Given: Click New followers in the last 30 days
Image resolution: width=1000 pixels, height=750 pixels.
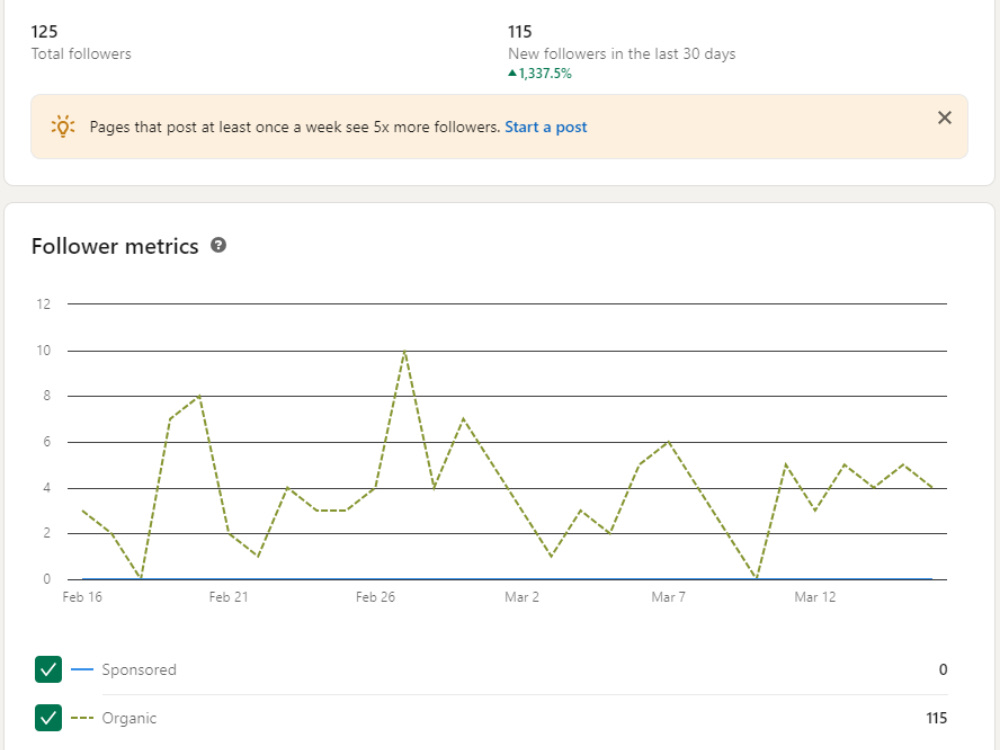Looking at the screenshot, I should [622, 54].
